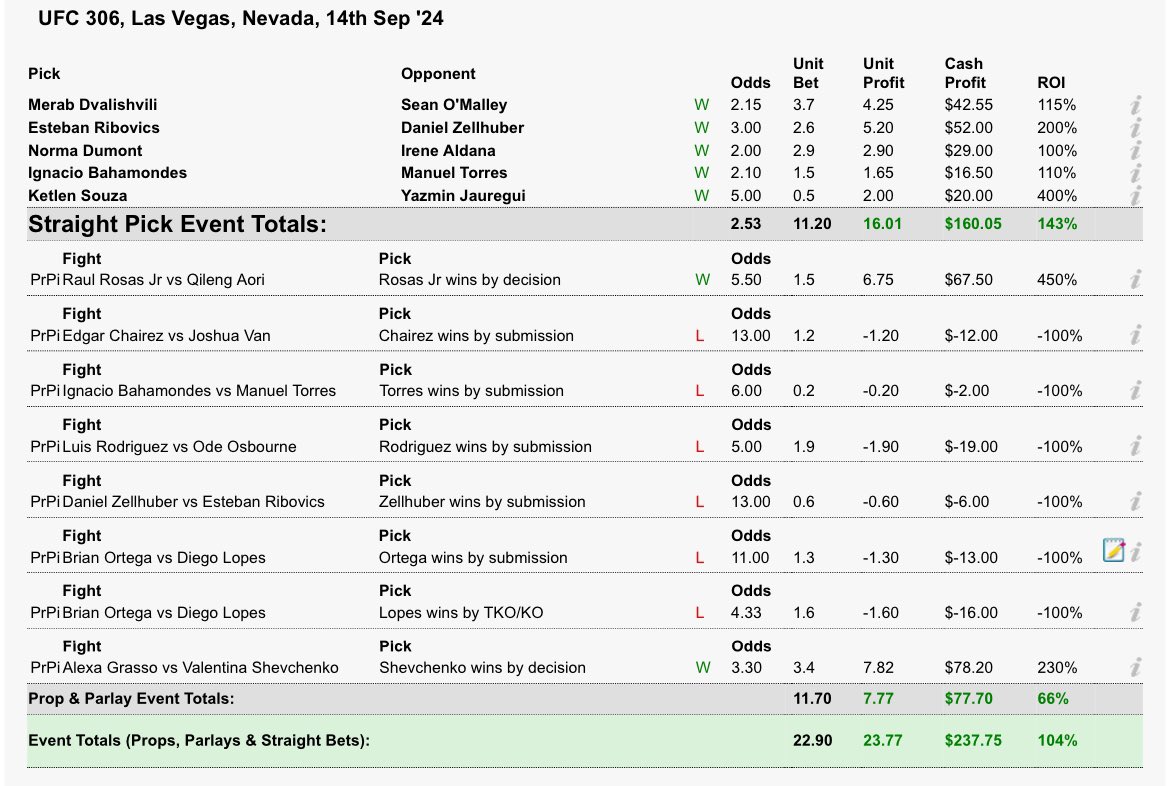This screenshot has width=1170, height=786.
Task: Click the 143% straight pick ROI
Action: [x=1057, y=224]
